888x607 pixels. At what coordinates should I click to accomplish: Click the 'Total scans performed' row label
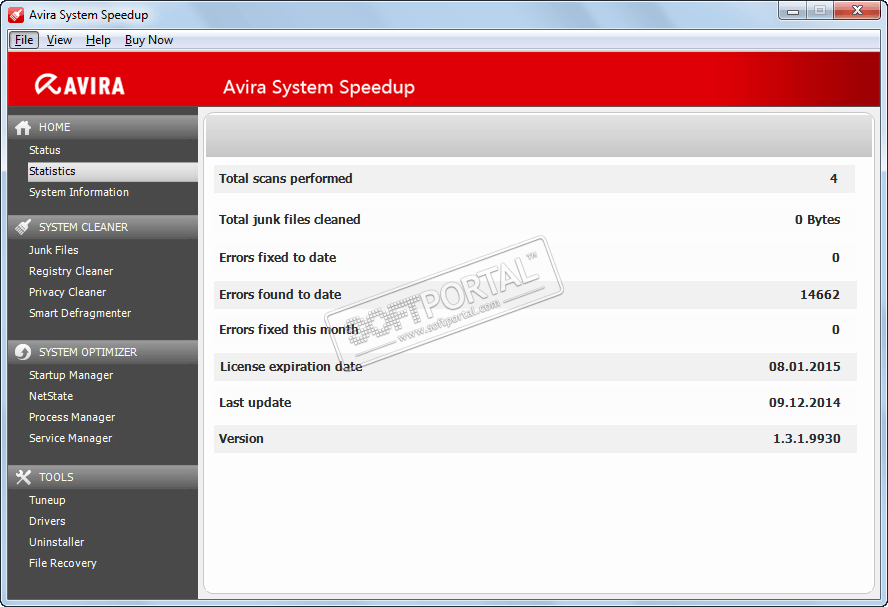click(x=285, y=178)
